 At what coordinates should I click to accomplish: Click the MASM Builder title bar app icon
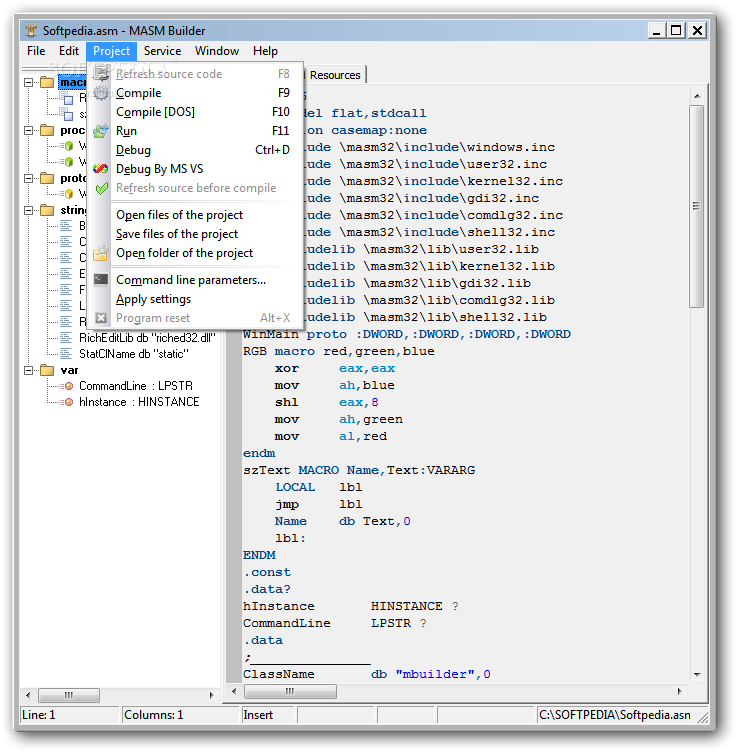click(x=31, y=30)
